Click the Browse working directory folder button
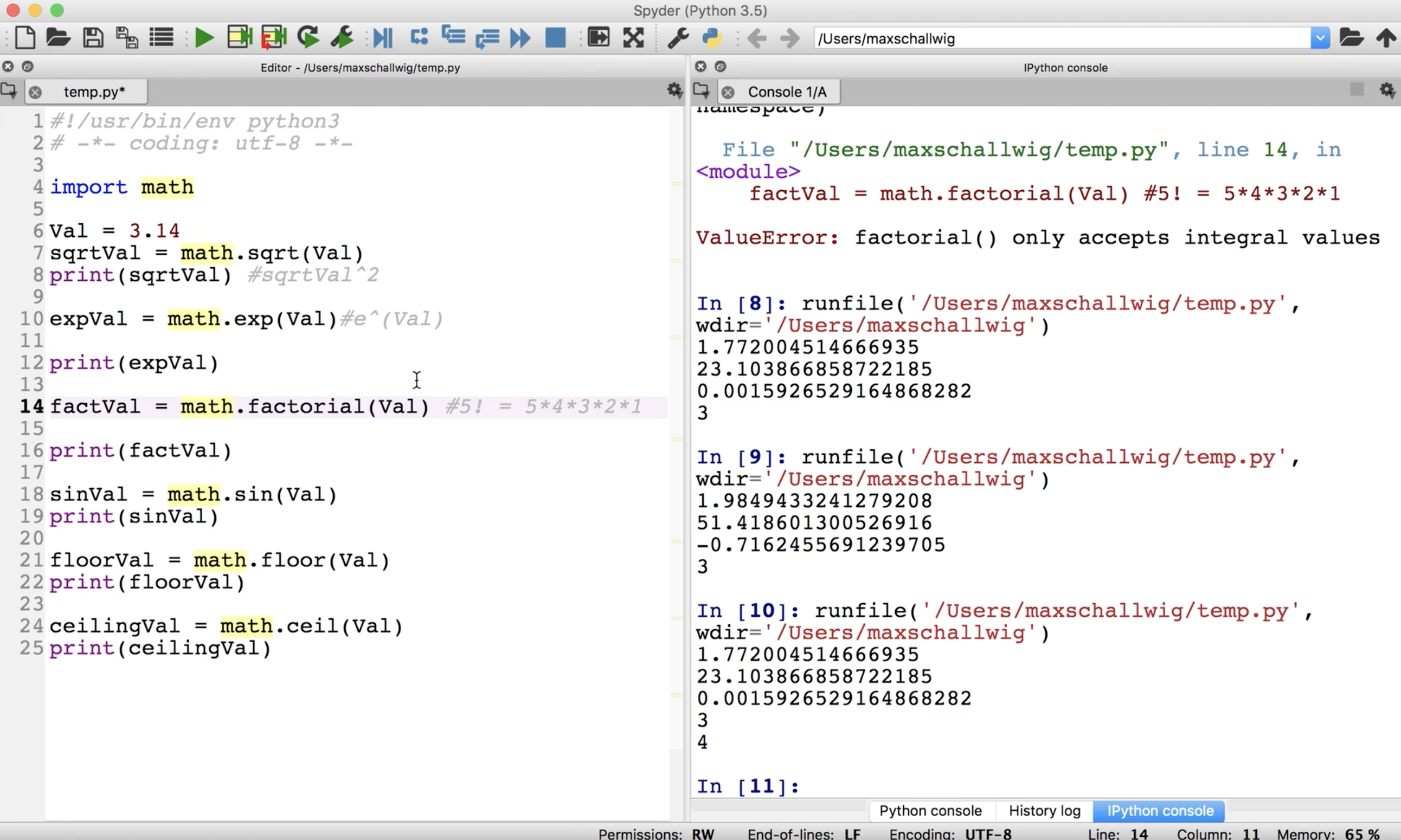This screenshot has height=840, width=1401. tap(1351, 38)
